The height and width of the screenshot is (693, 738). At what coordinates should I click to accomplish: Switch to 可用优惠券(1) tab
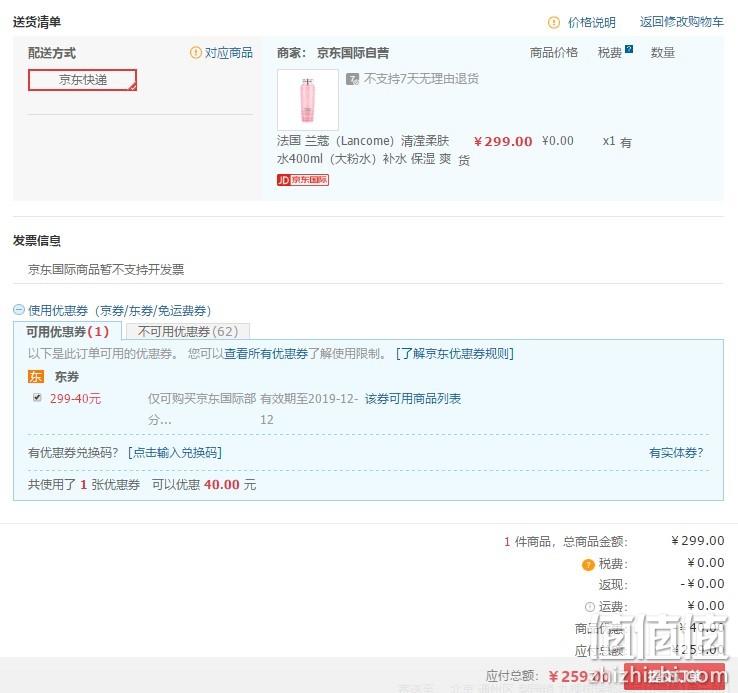[x=67, y=331]
